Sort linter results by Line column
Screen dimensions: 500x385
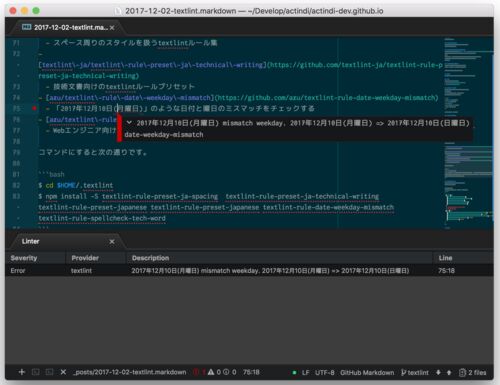click(445, 258)
